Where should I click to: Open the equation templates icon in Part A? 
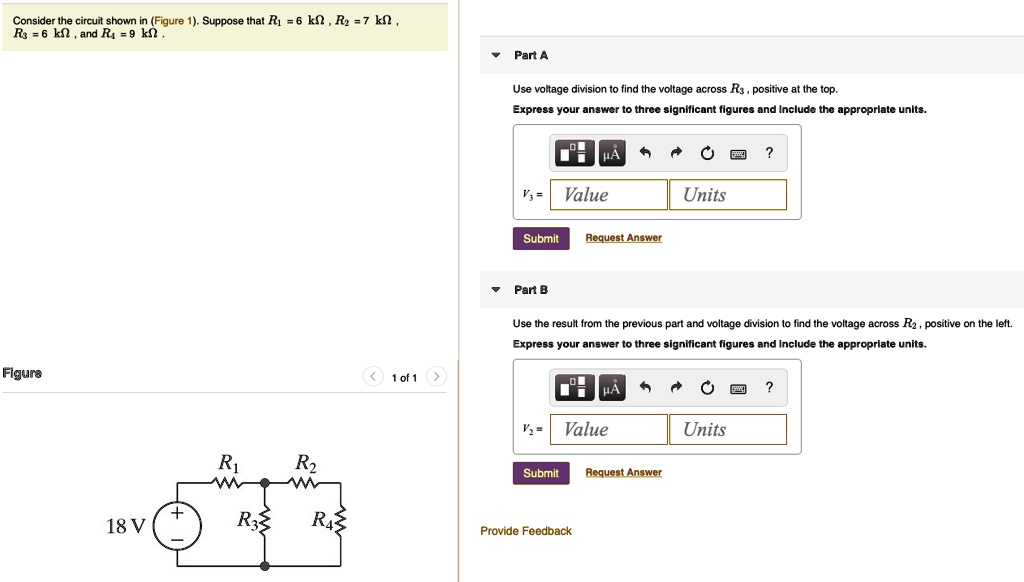pos(572,152)
